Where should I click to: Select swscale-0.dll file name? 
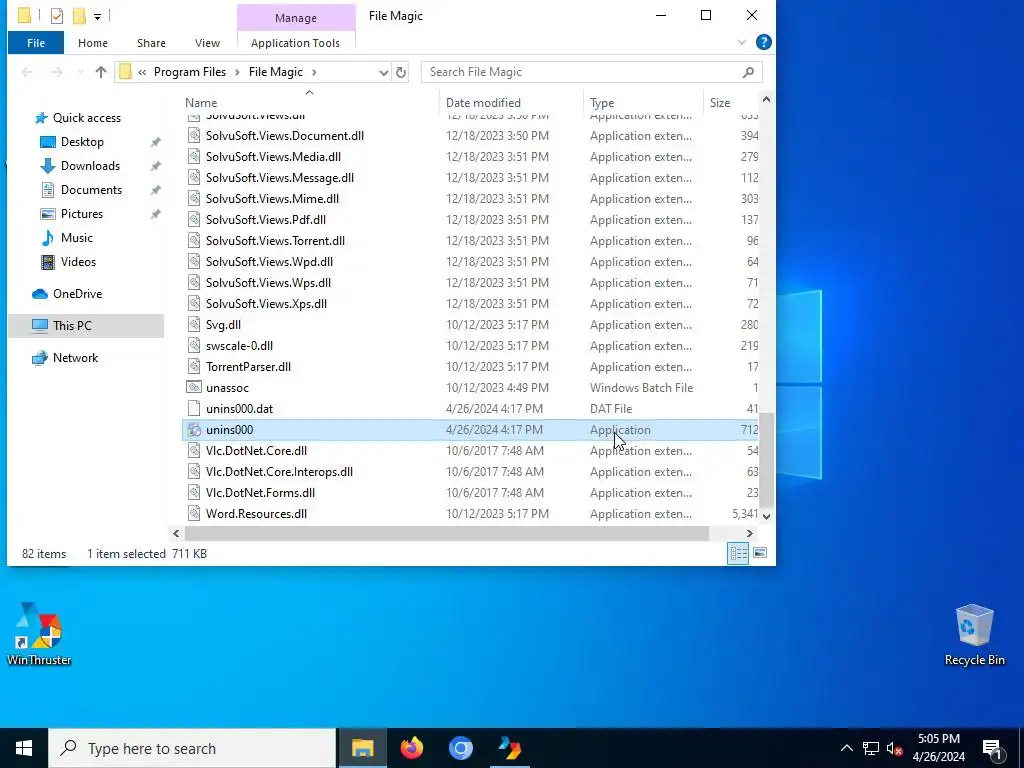pos(239,345)
